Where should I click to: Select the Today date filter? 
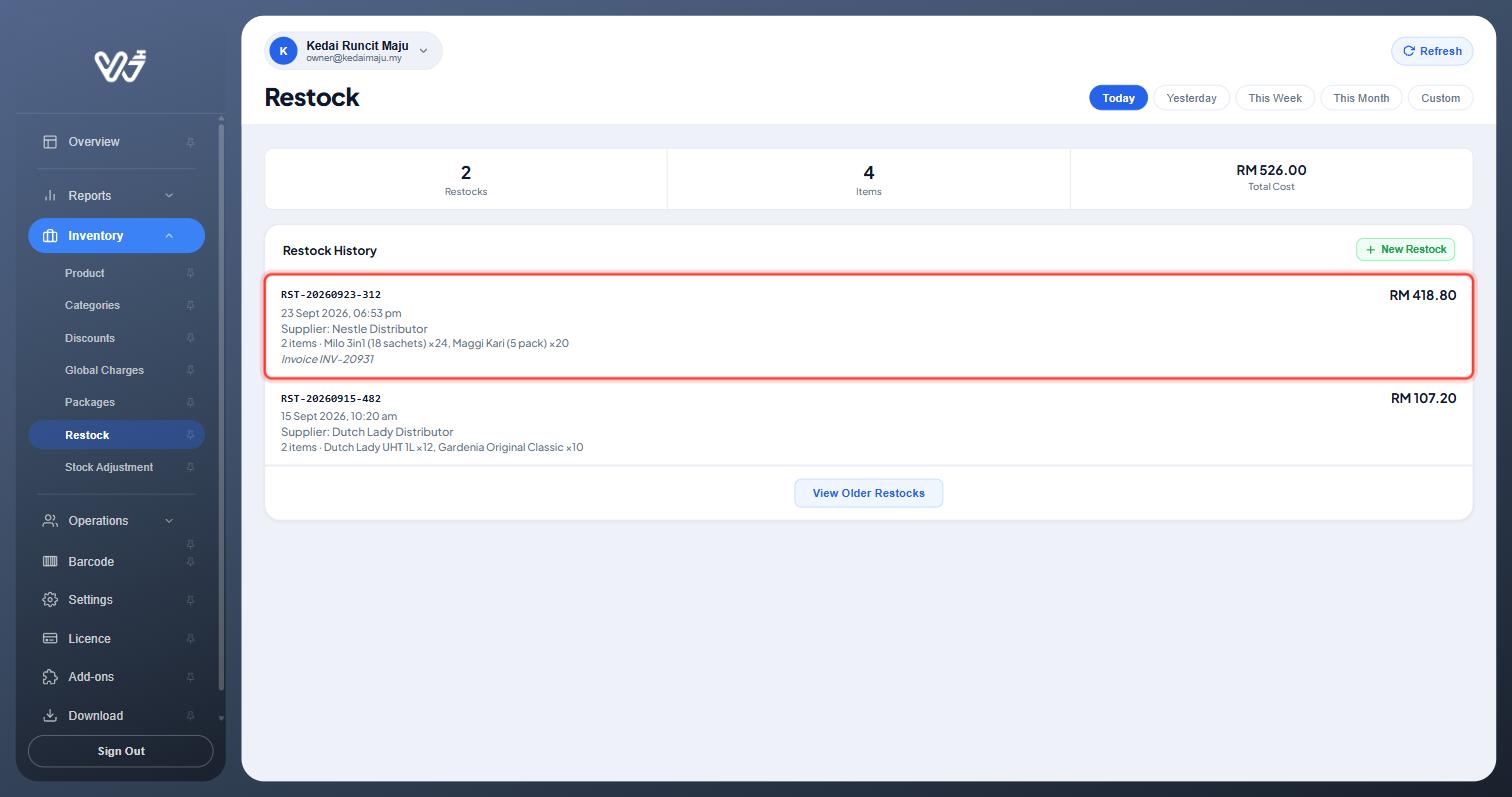(x=1118, y=98)
